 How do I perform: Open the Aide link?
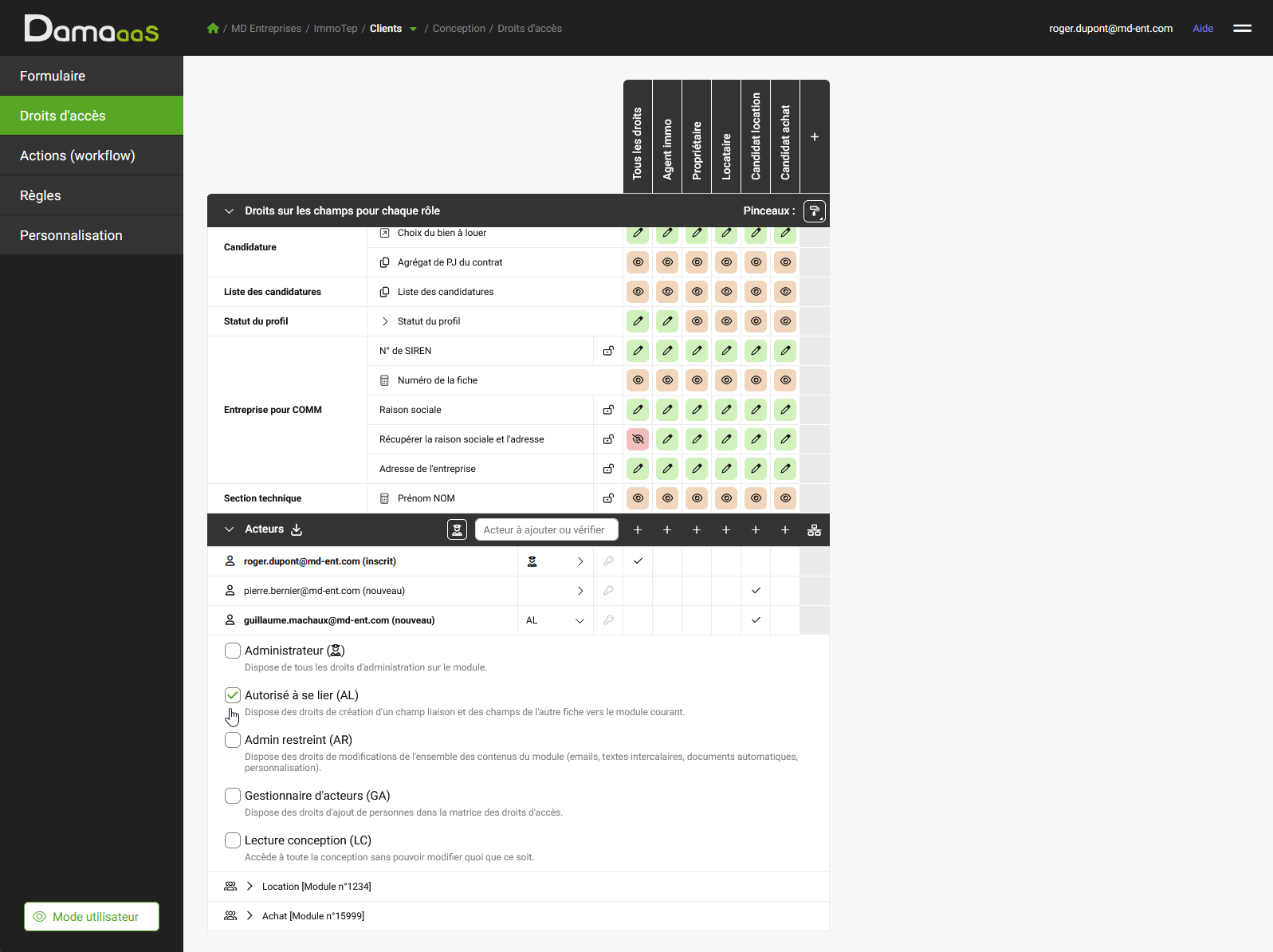point(1203,29)
